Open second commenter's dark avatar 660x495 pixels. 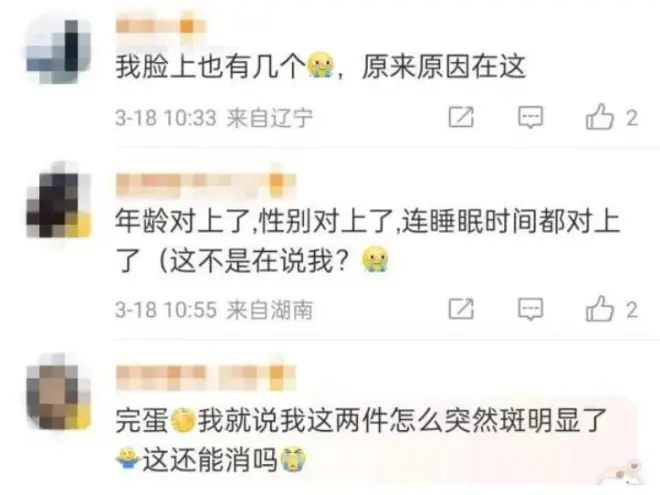[58, 200]
